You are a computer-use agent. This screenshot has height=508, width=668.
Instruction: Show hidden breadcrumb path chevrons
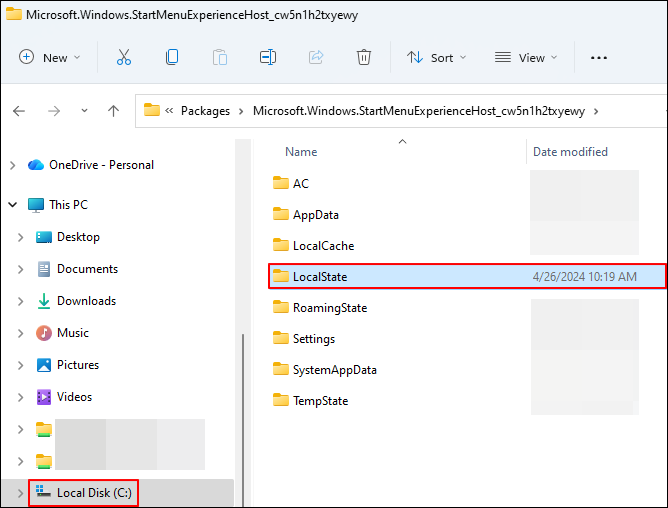(x=169, y=111)
